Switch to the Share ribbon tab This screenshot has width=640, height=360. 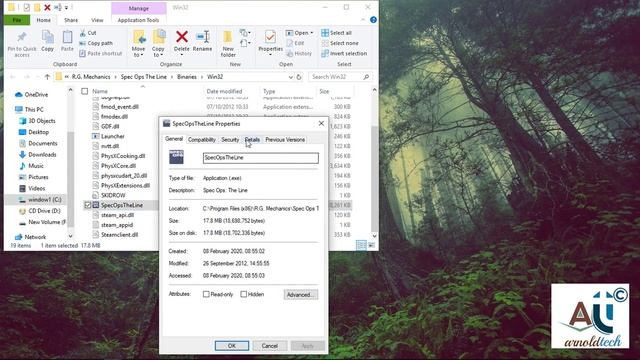click(71, 20)
